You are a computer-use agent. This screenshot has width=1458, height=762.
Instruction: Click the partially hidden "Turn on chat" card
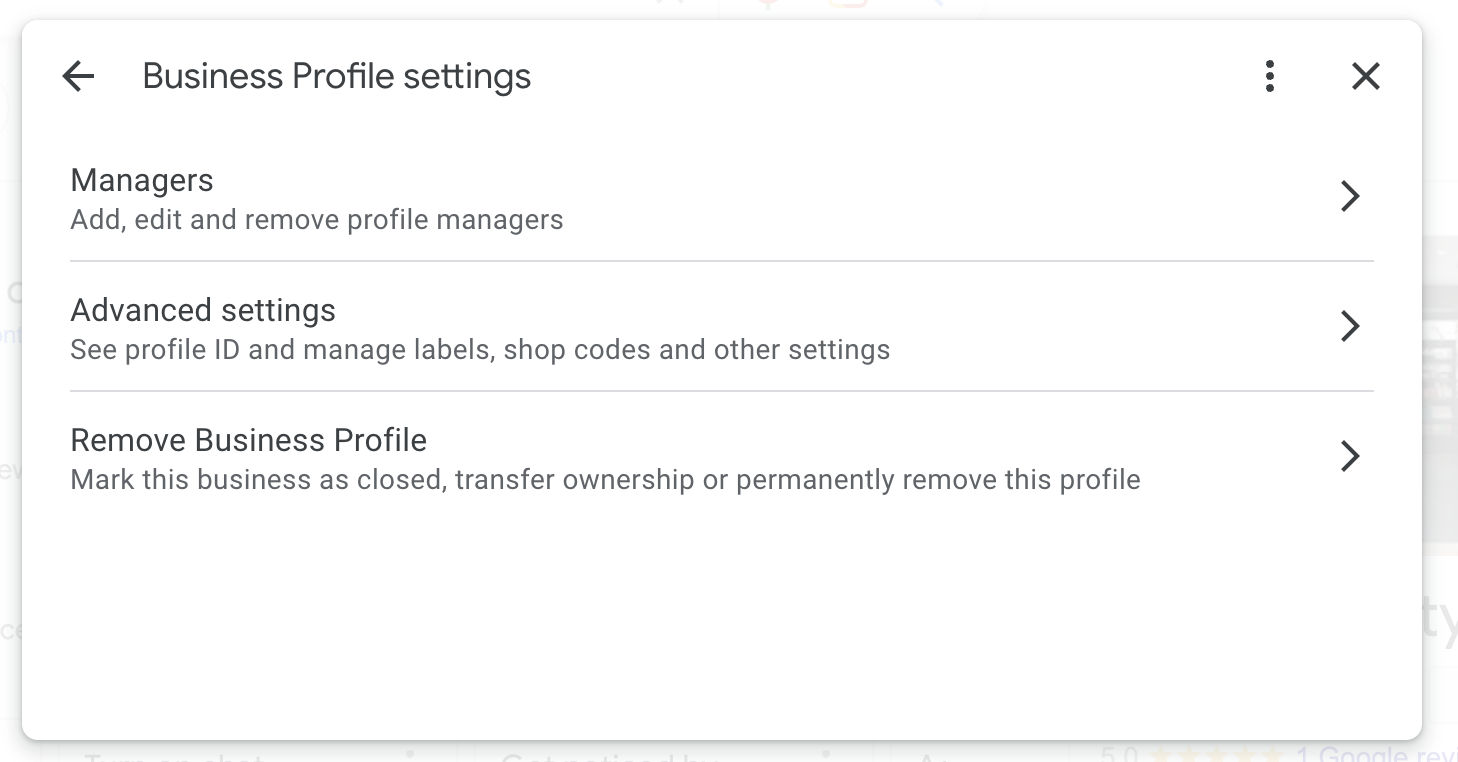(x=175, y=756)
